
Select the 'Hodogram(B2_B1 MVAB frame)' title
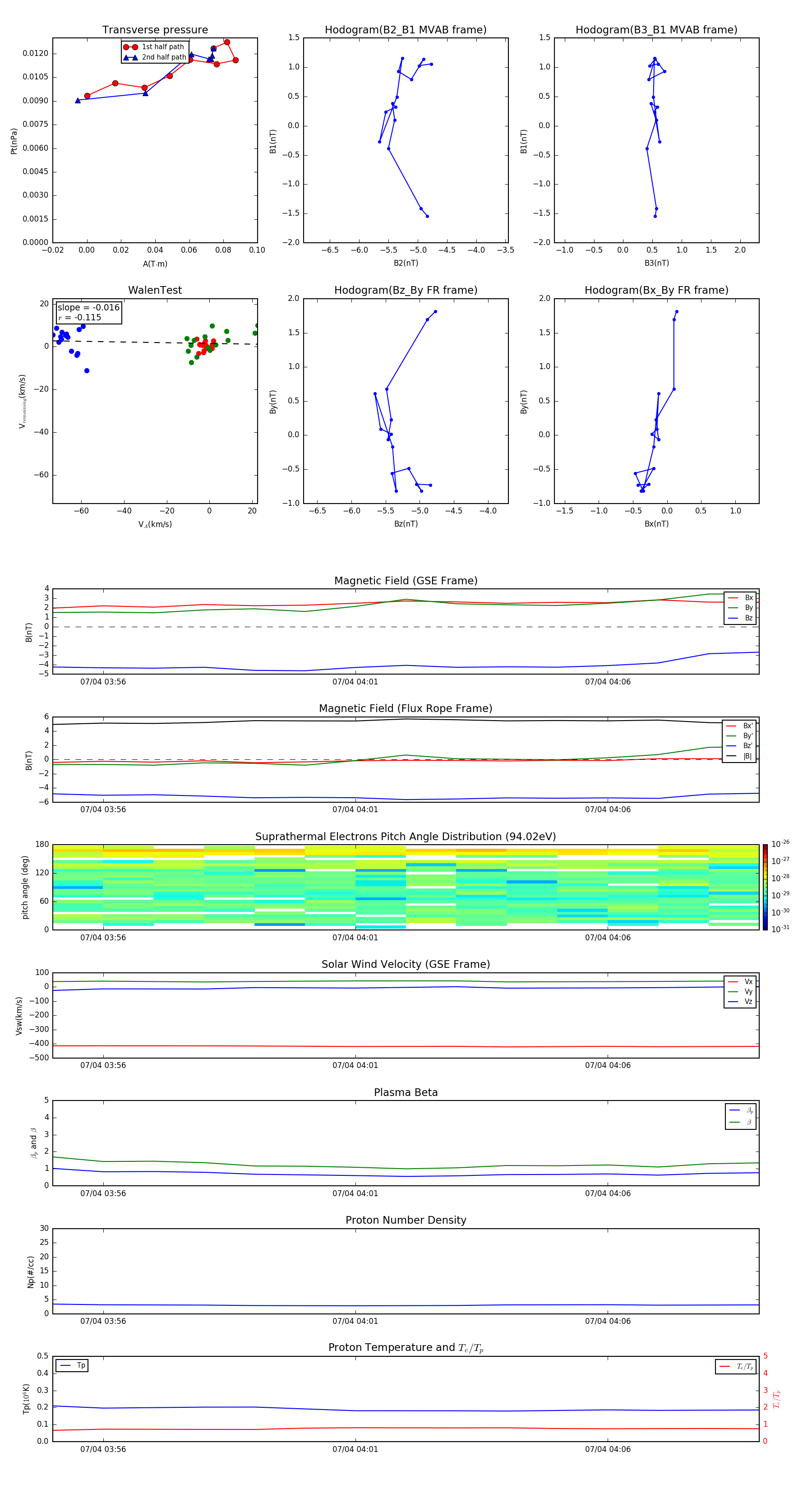(x=406, y=30)
